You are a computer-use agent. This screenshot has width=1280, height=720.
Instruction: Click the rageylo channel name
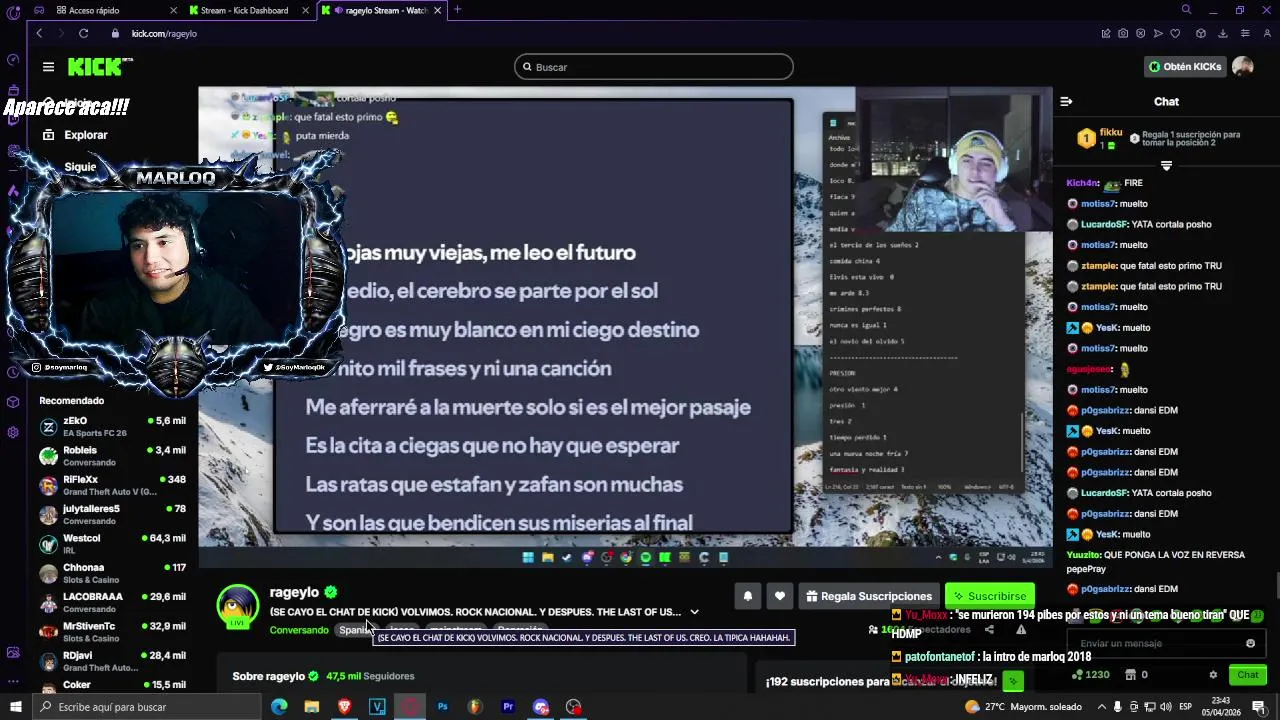click(x=294, y=592)
